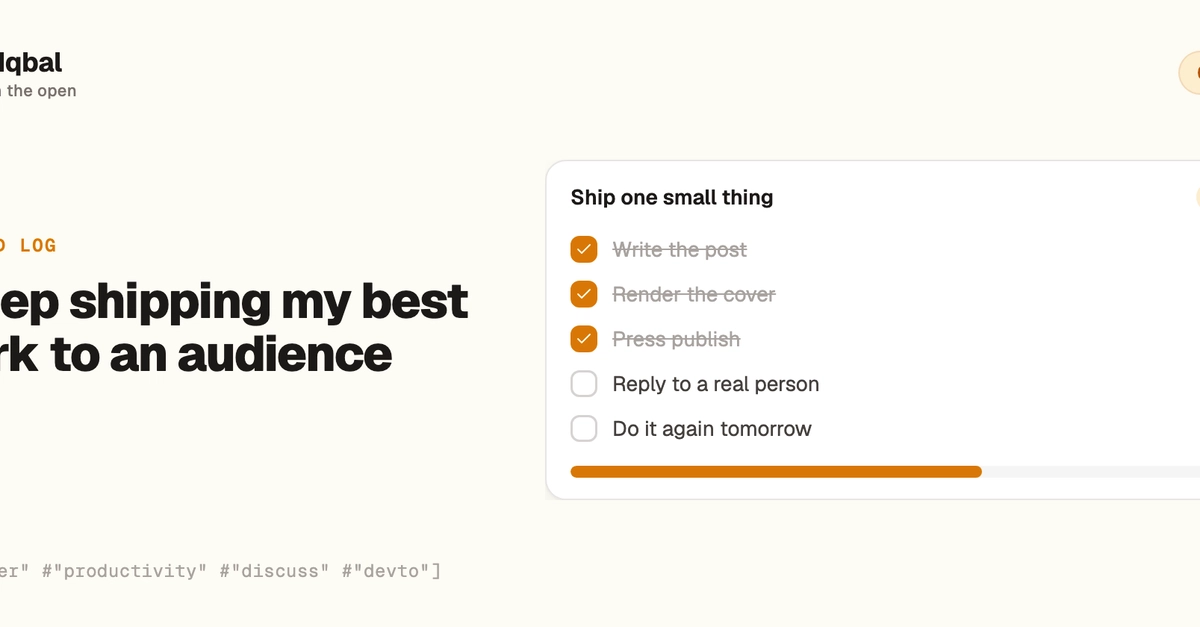Check the 'Reply to a real person' box
Viewport: 1200px width, 627px height.
point(584,384)
